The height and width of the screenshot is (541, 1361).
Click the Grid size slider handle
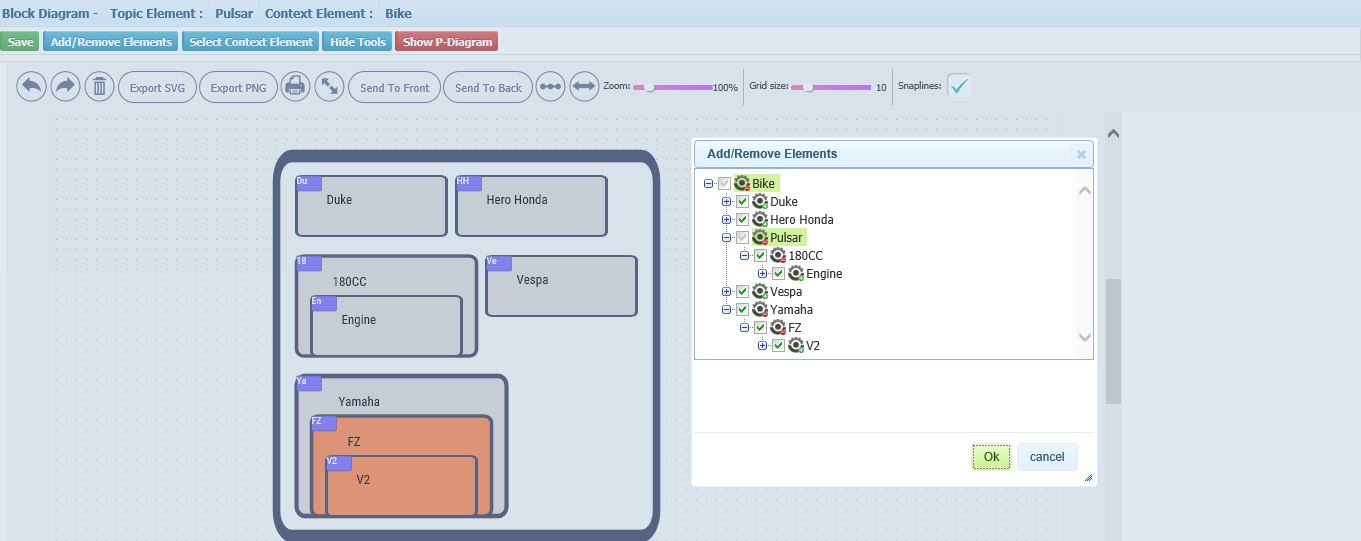point(808,87)
